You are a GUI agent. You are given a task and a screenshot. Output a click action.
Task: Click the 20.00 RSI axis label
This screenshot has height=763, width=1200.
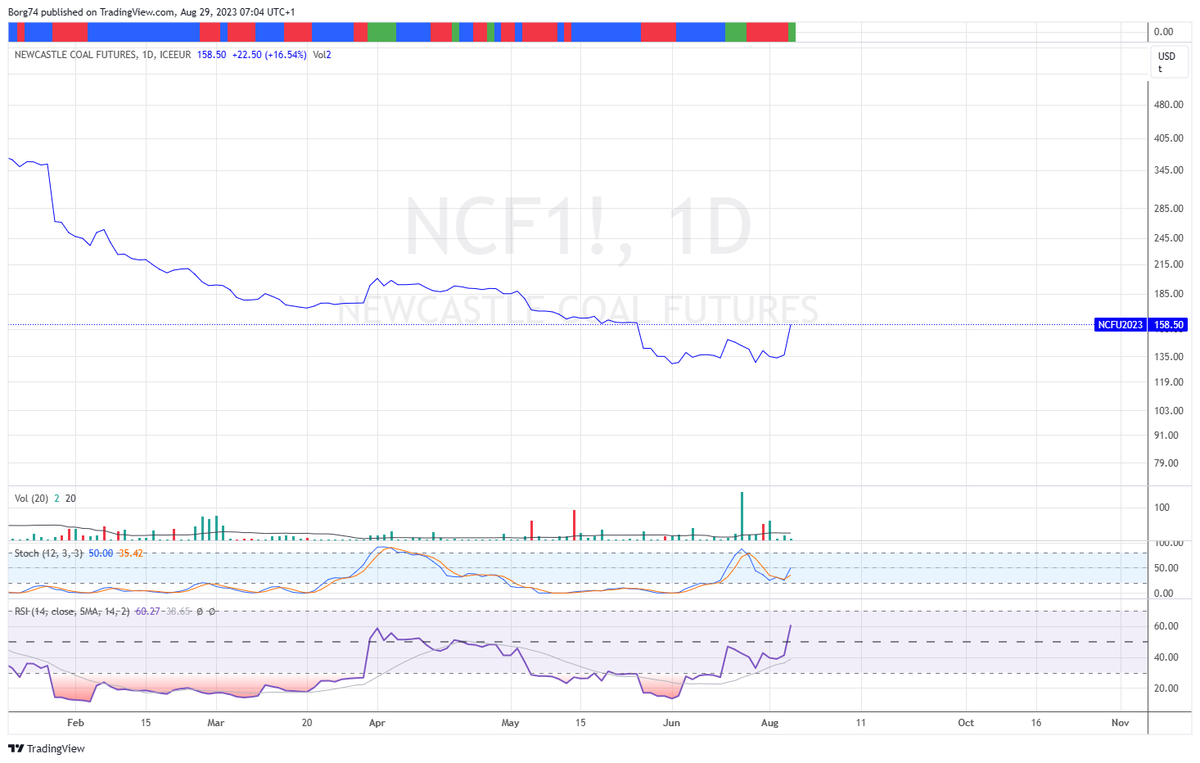click(x=1168, y=688)
